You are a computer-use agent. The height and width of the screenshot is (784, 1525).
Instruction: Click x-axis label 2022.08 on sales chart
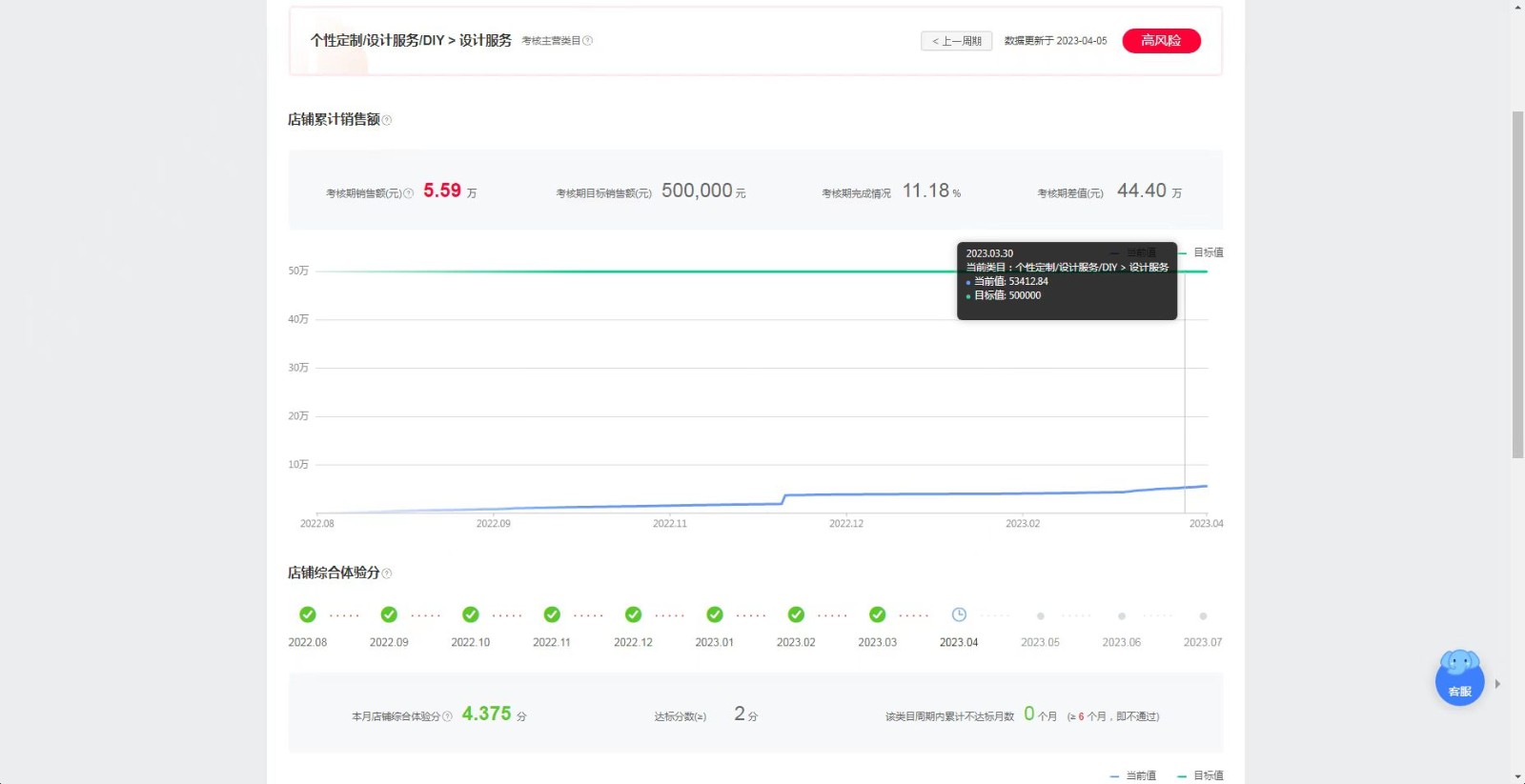click(317, 524)
